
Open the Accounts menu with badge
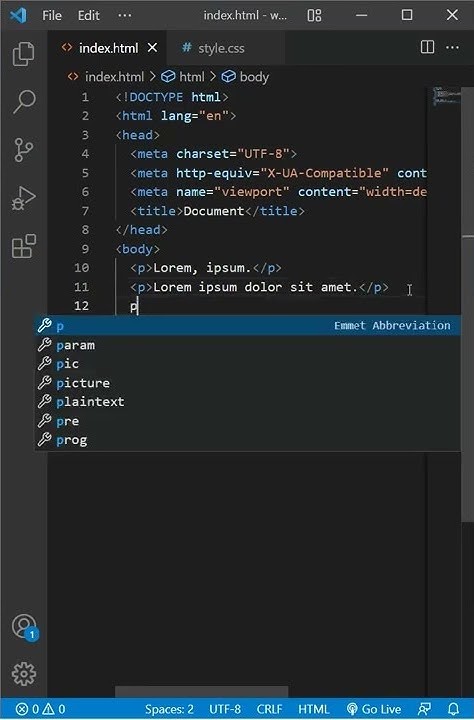click(x=24, y=627)
